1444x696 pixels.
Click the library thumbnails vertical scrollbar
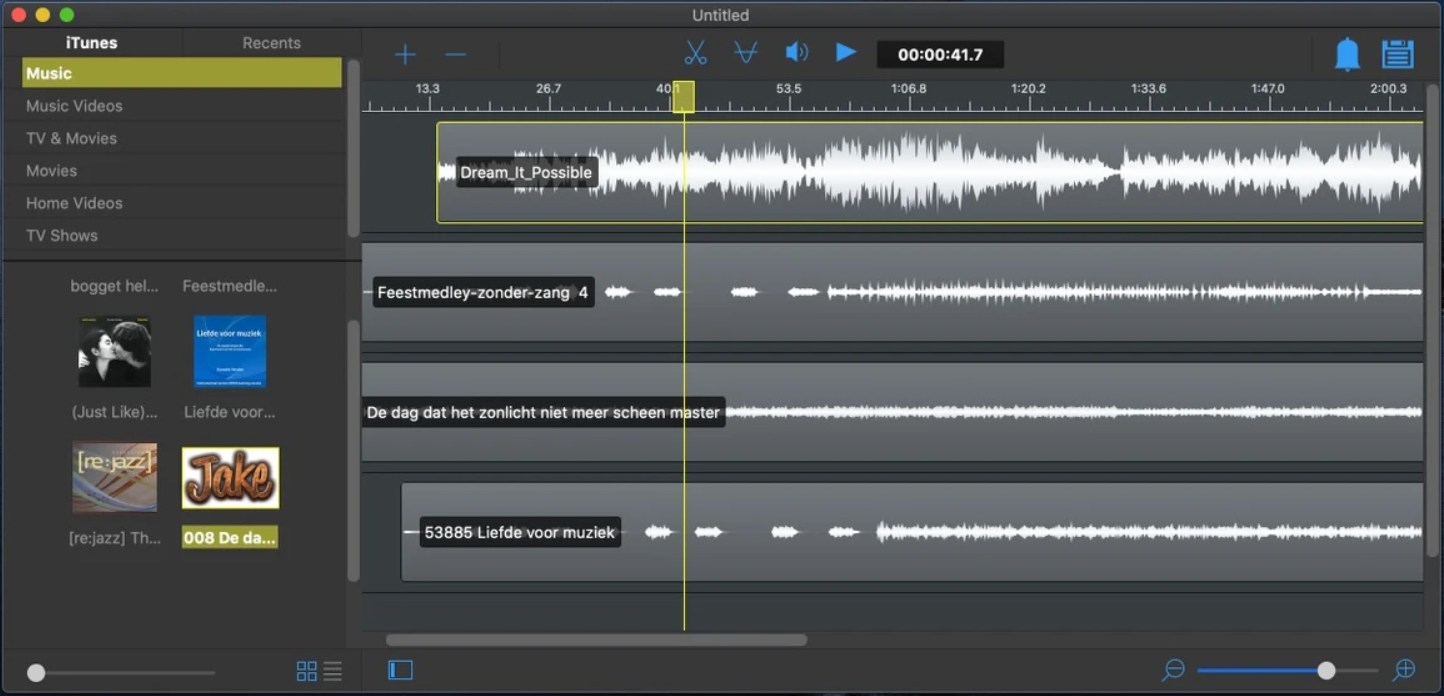pyautogui.click(x=353, y=451)
